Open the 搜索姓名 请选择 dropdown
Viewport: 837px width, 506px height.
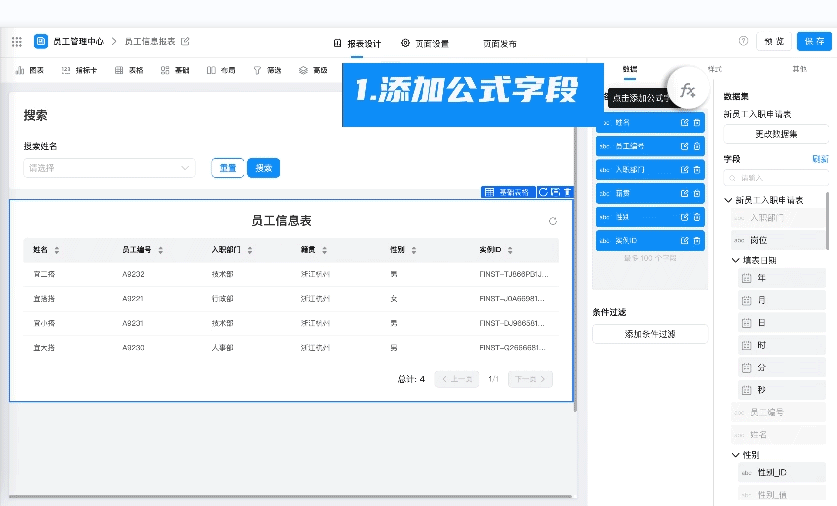(109, 168)
